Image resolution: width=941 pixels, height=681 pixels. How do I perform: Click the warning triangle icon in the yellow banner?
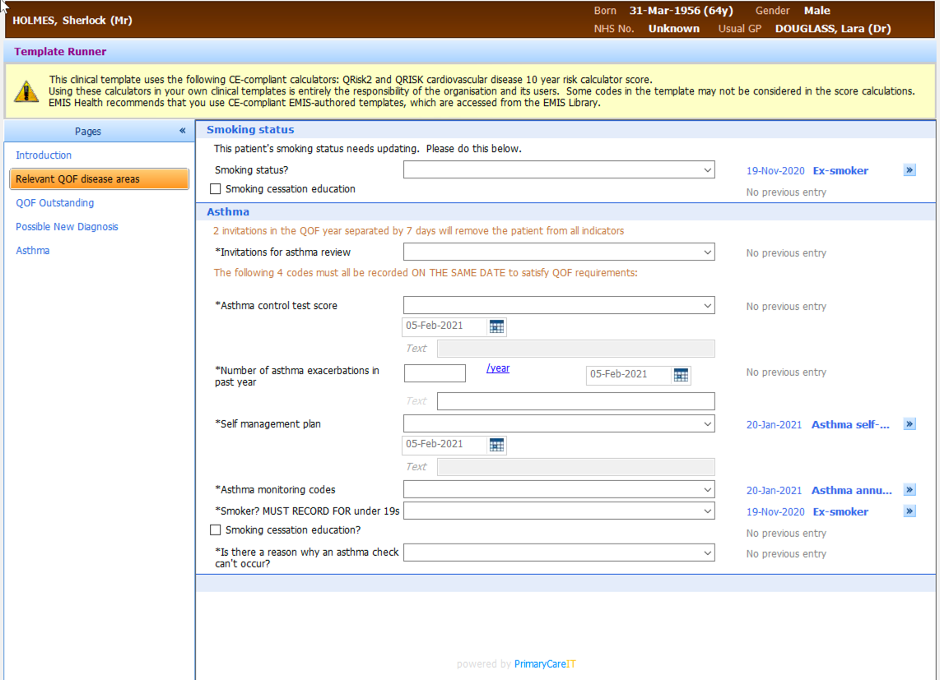(x=25, y=91)
